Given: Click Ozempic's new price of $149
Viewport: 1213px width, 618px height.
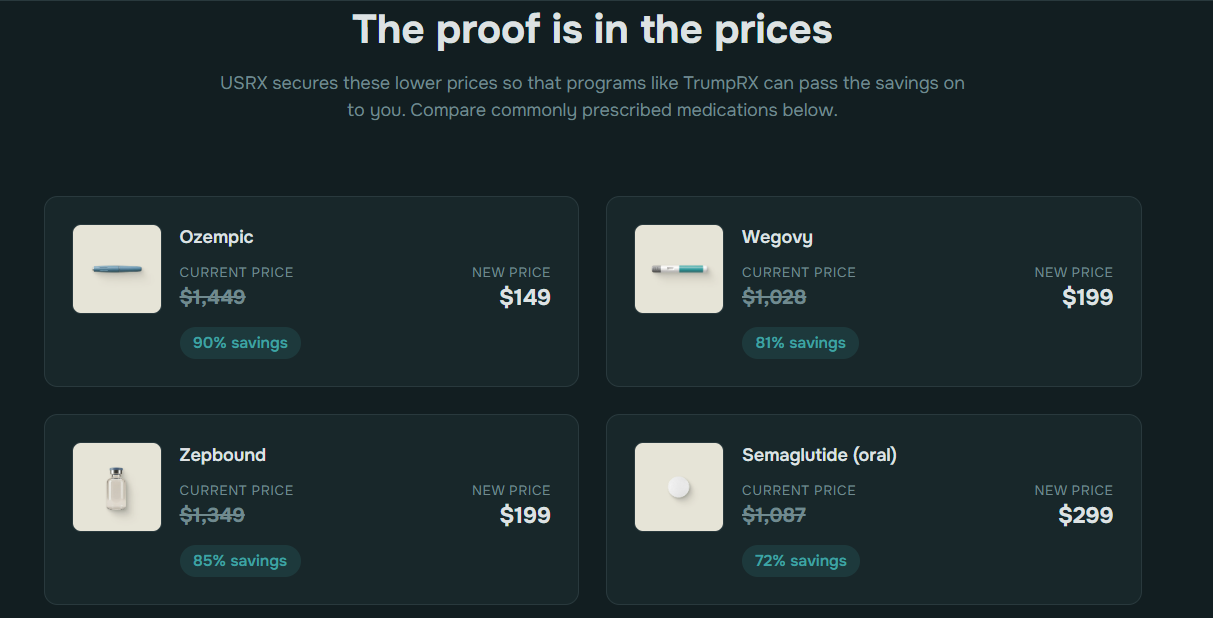Looking at the screenshot, I should [525, 297].
